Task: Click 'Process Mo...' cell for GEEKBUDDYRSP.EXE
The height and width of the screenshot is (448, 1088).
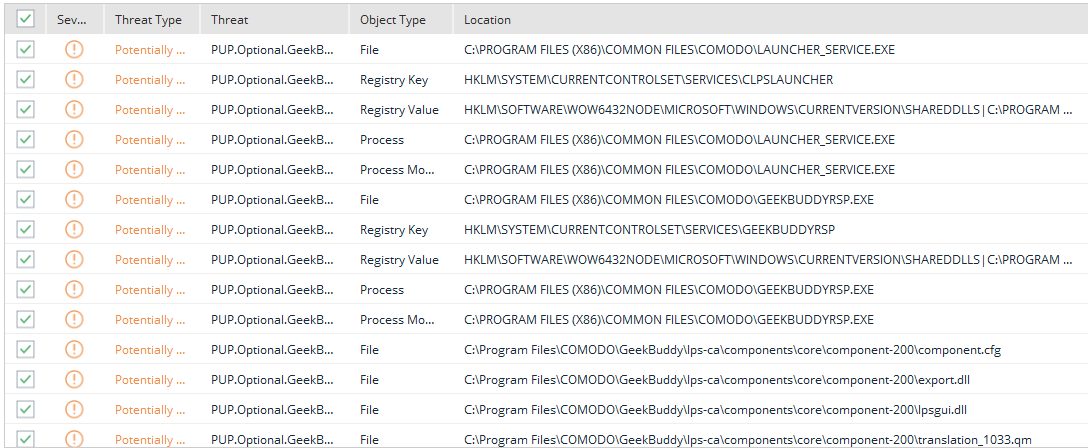Action: (398, 319)
